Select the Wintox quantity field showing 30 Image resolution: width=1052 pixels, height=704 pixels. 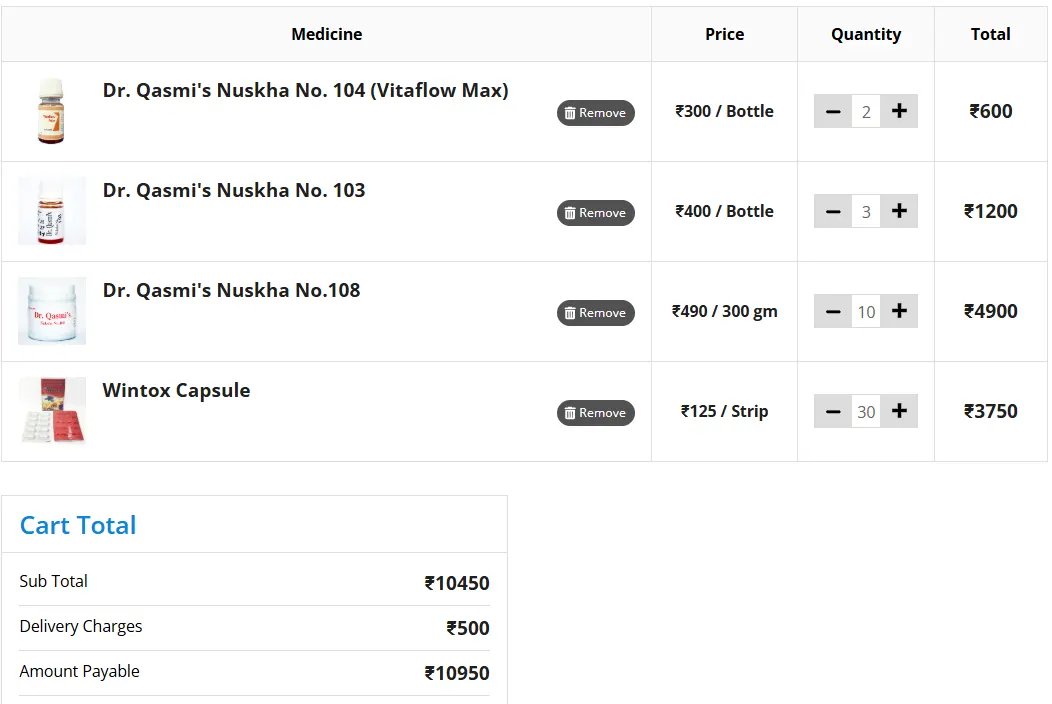point(866,411)
